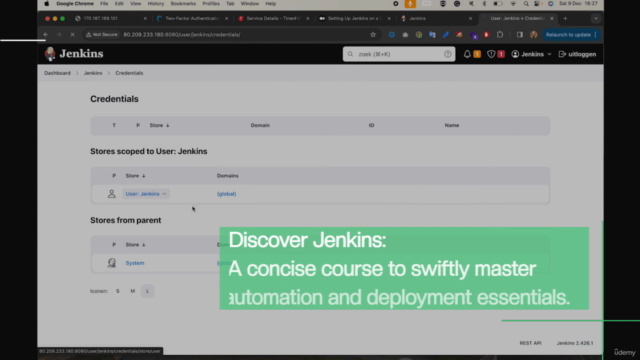Click the System store Jenkins icon
Image resolution: width=640 pixels, height=360 pixels.
tap(111, 263)
